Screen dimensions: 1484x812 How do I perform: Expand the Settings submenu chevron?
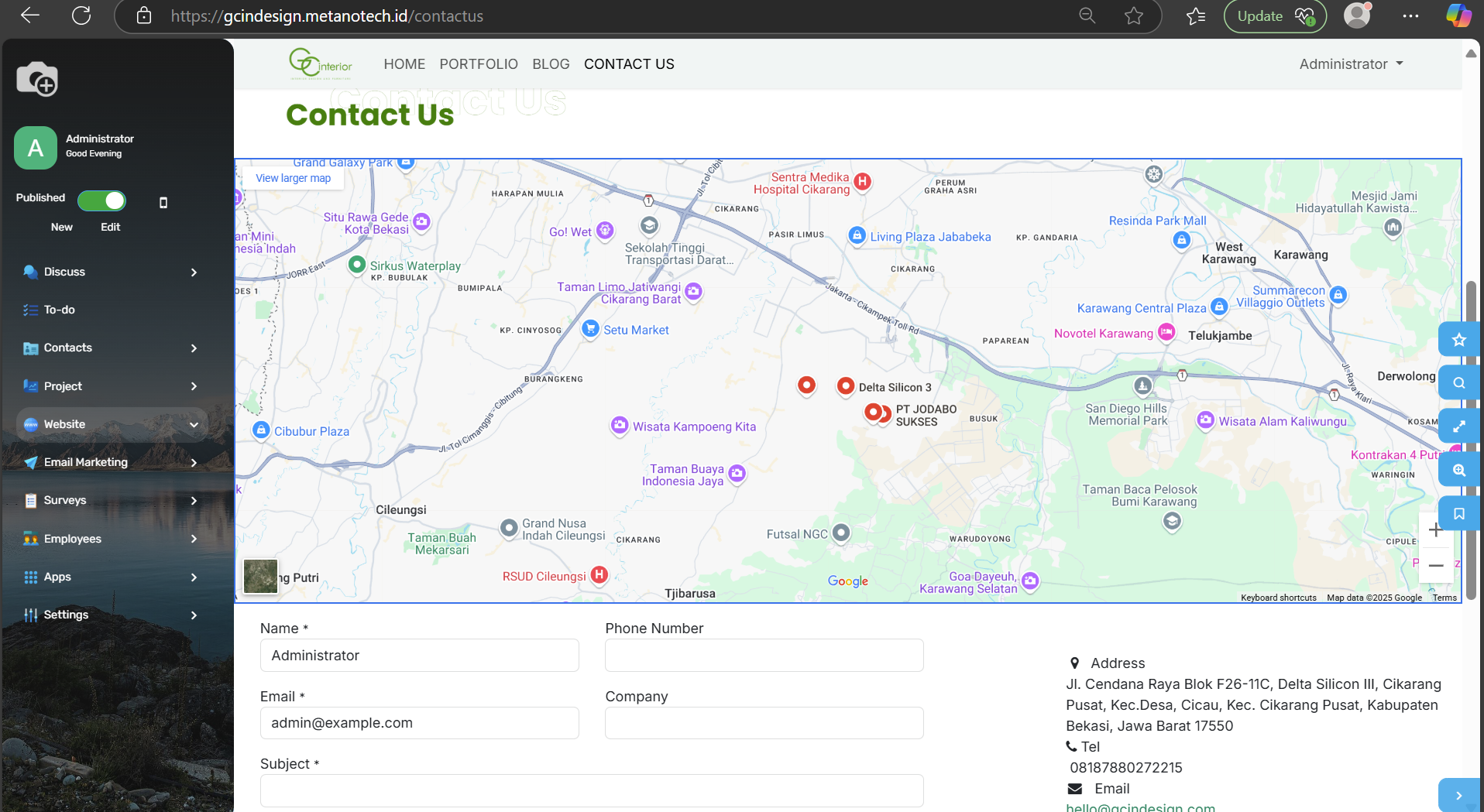pyautogui.click(x=194, y=615)
